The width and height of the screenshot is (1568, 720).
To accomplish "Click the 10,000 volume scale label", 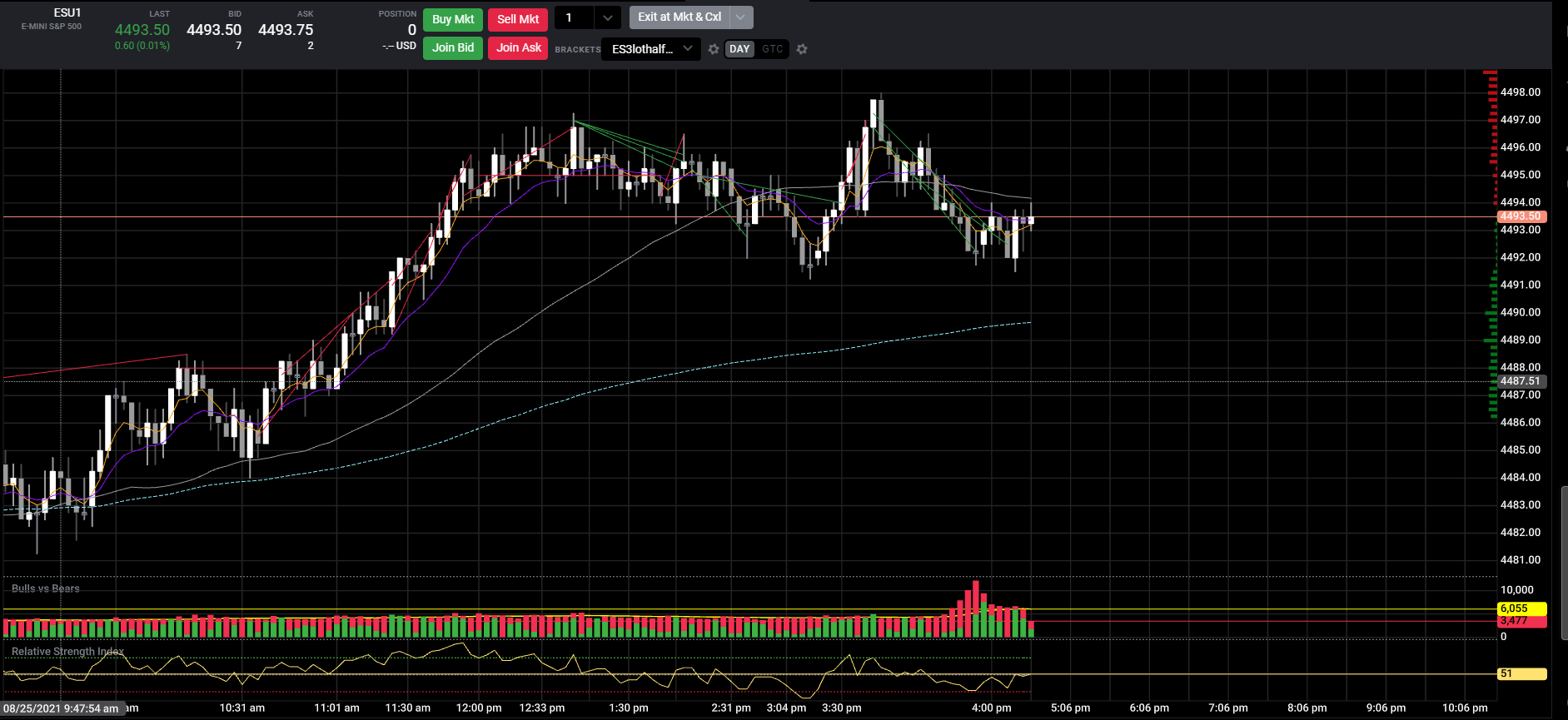I will click(1516, 590).
